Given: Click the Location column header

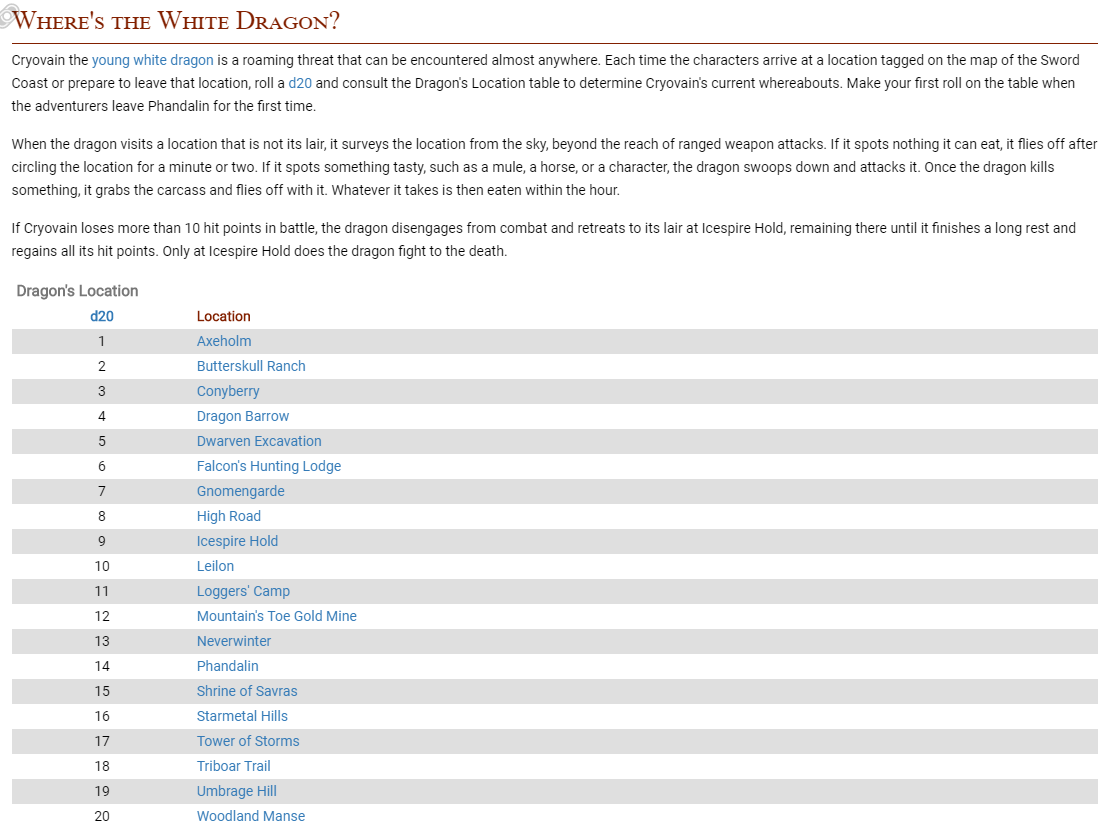Looking at the screenshot, I should (223, 316).
